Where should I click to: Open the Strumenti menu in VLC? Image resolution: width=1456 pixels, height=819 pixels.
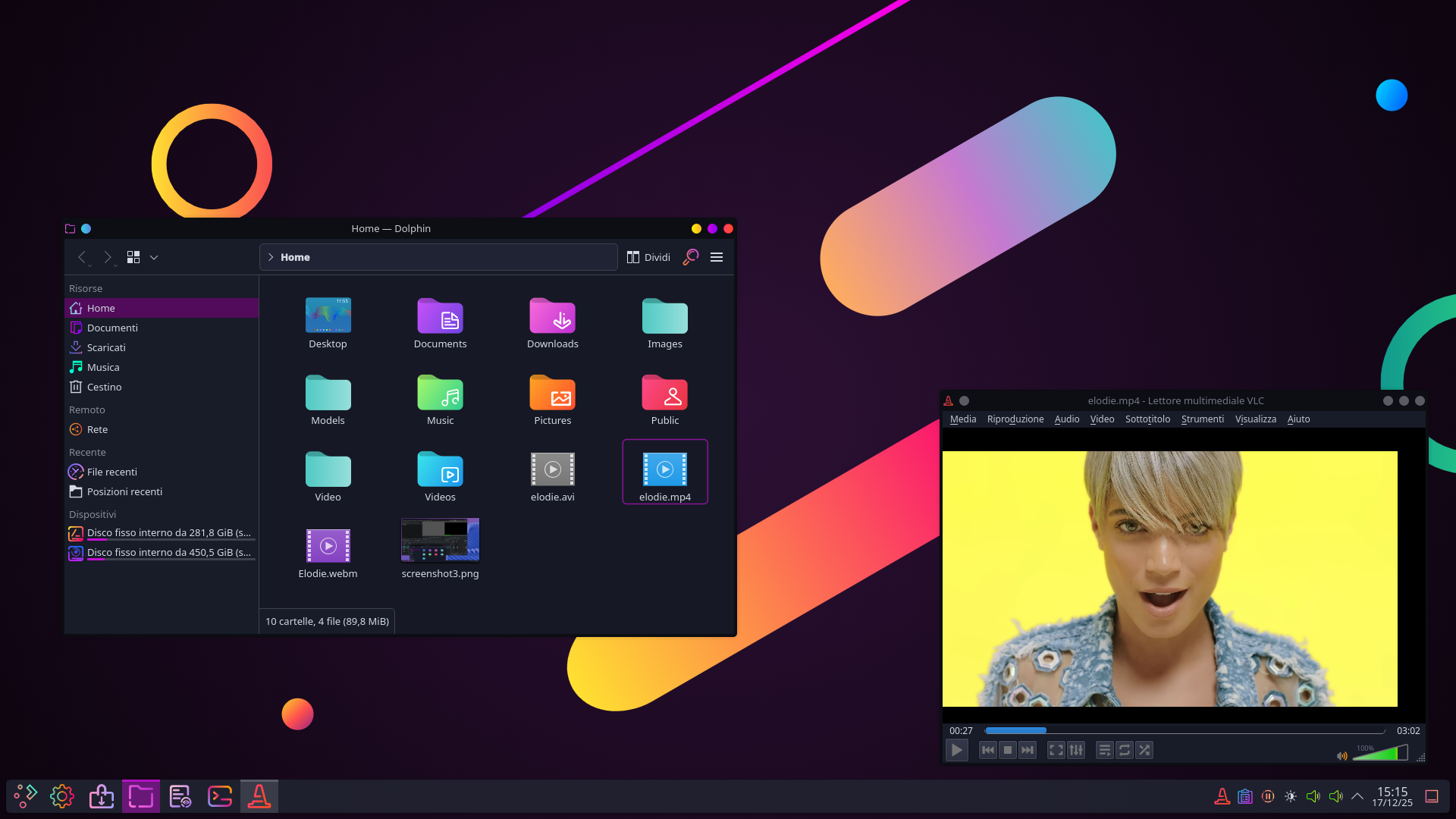click(x=1202, y=419)
